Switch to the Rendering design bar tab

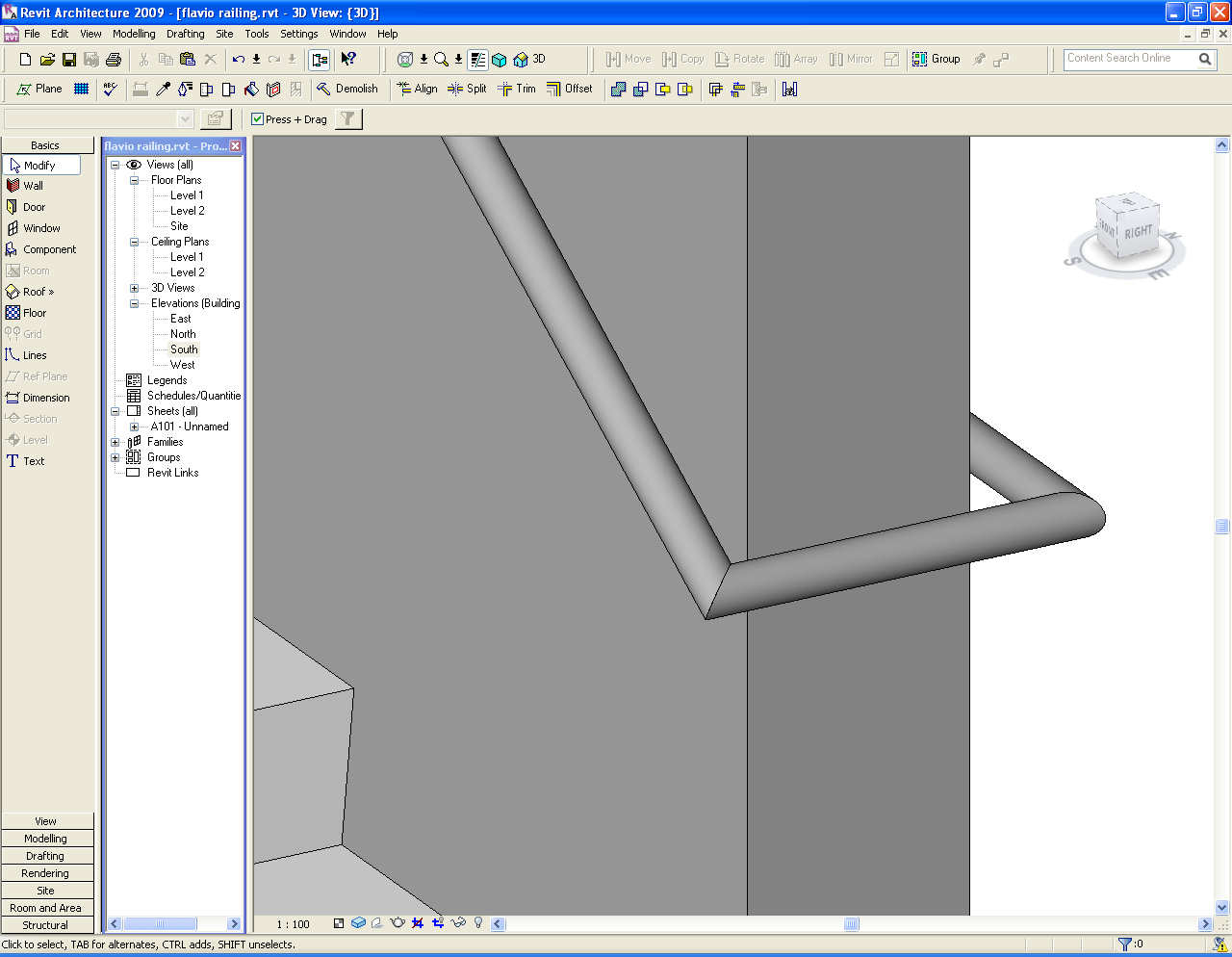[x=45, y=873]
